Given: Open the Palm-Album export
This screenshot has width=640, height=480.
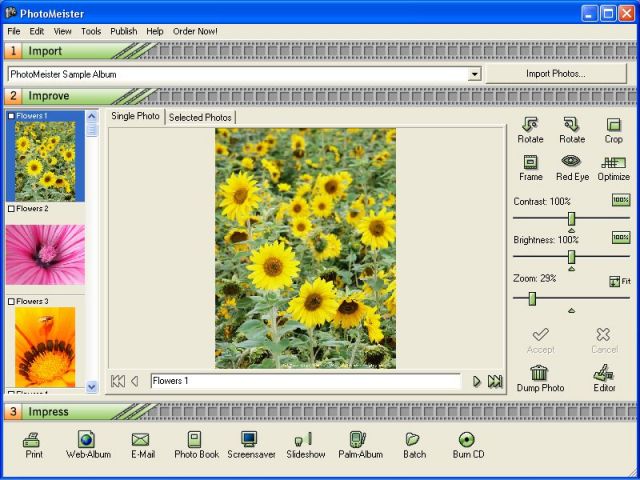Looking at the screenshot, I should point(360,445).
